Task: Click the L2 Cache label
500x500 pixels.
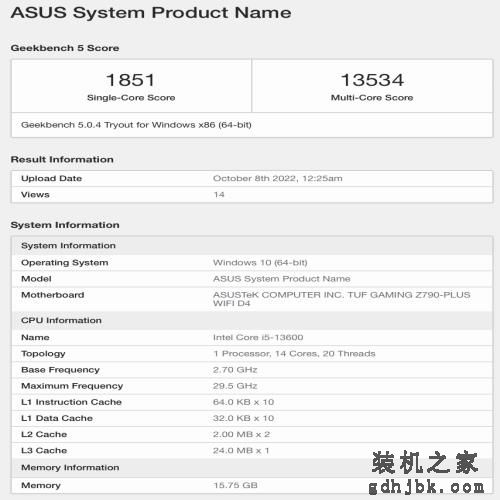Action: pos(44,435)
